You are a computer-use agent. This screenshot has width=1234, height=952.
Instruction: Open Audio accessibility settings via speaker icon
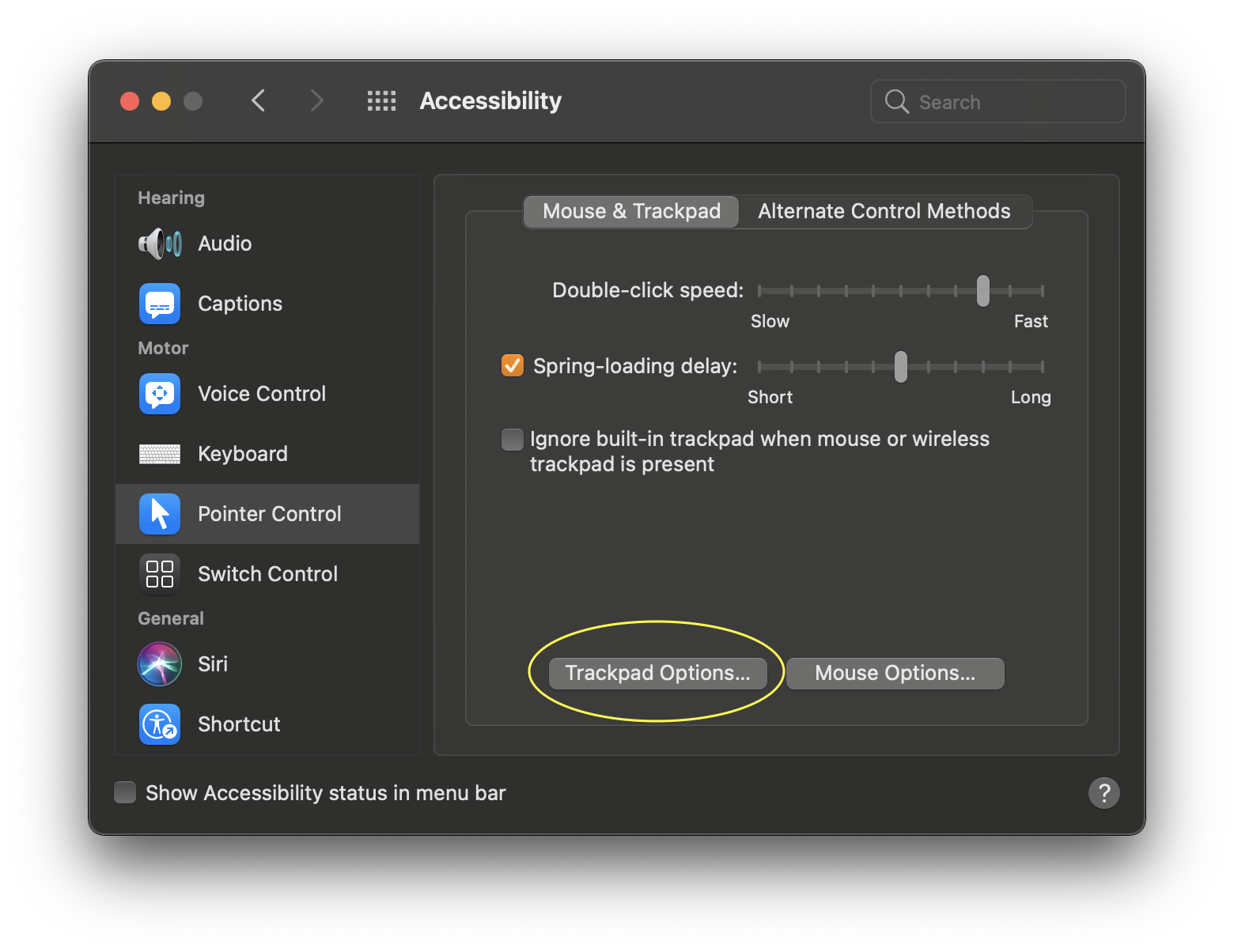[x=159, y=243]
